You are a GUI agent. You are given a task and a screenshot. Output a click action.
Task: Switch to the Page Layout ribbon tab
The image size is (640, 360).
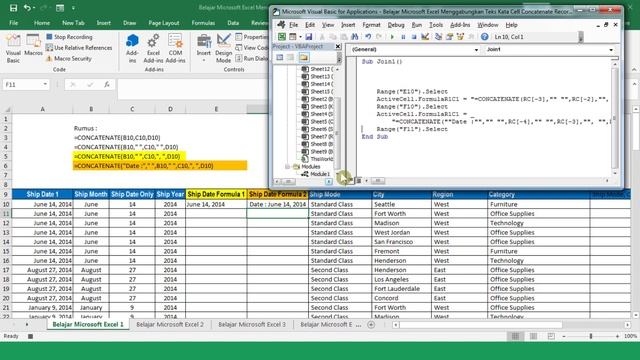(164, 23)
